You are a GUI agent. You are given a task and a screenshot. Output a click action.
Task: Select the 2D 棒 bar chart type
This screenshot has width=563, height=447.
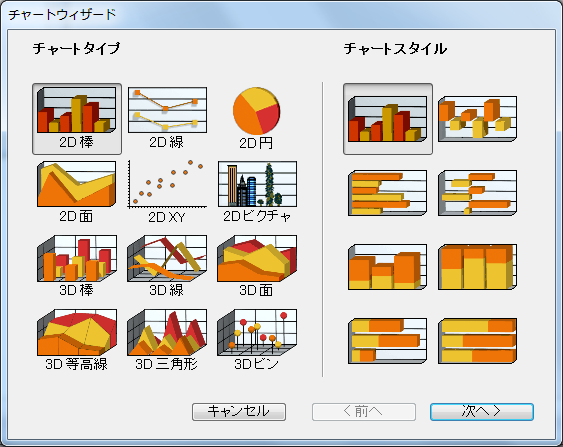coord(77,119)
